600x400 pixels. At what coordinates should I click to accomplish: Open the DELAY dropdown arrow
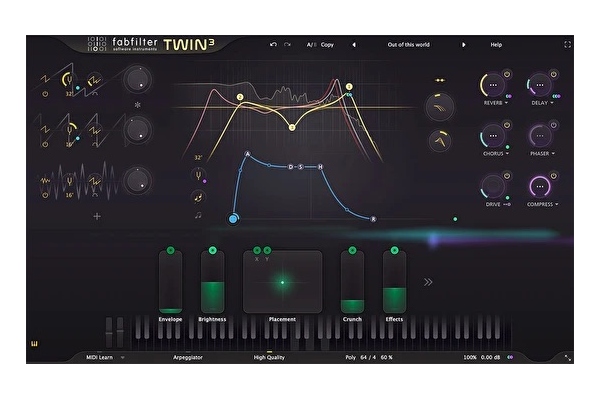click(x=552, y=103)
